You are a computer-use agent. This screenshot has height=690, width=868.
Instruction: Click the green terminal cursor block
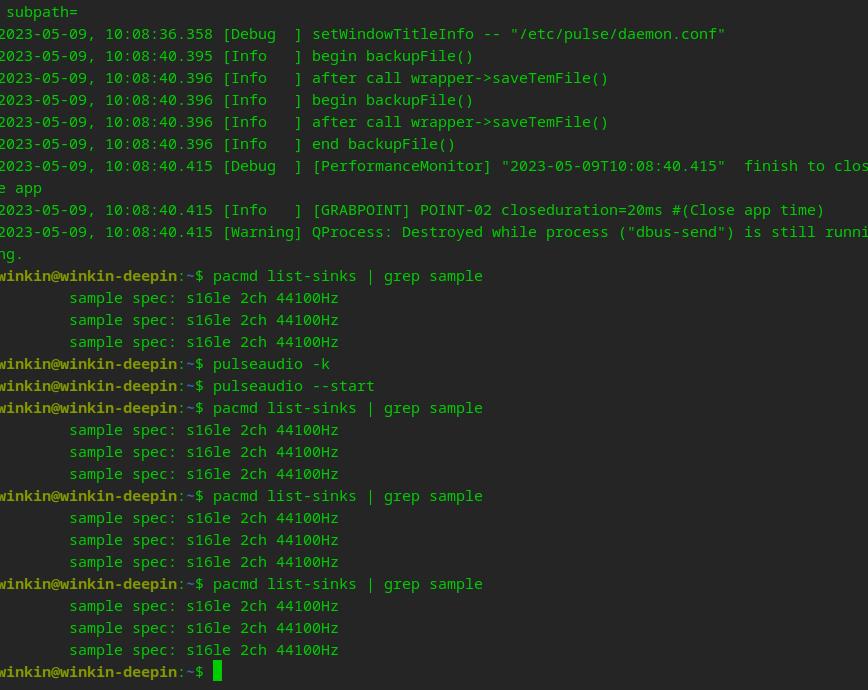coord(217,671)
